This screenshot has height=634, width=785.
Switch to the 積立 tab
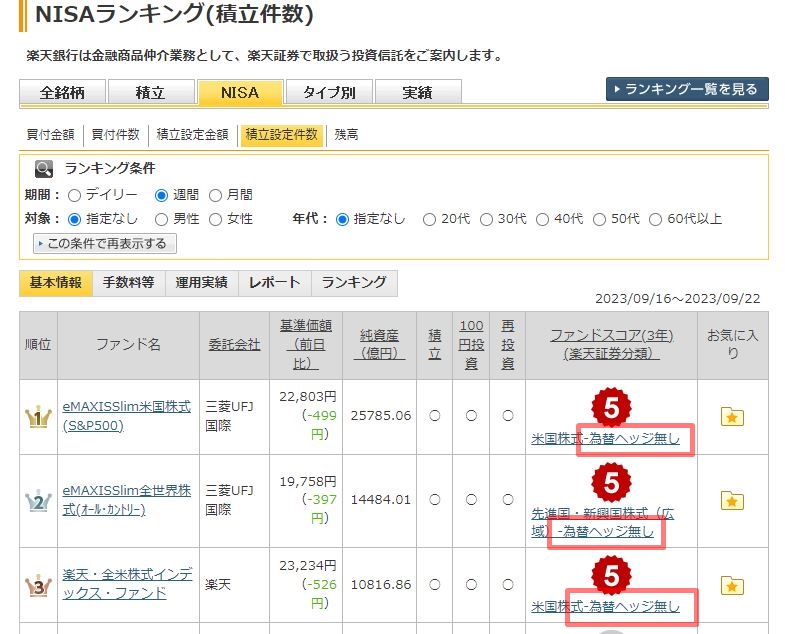pos(150,92)
